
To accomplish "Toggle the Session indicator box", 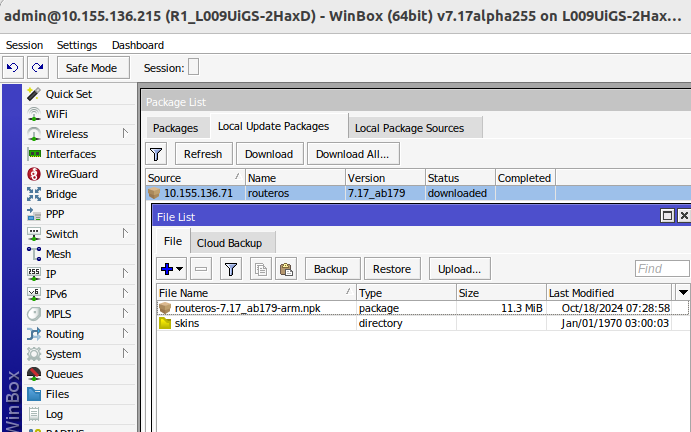I will [194, 67].
